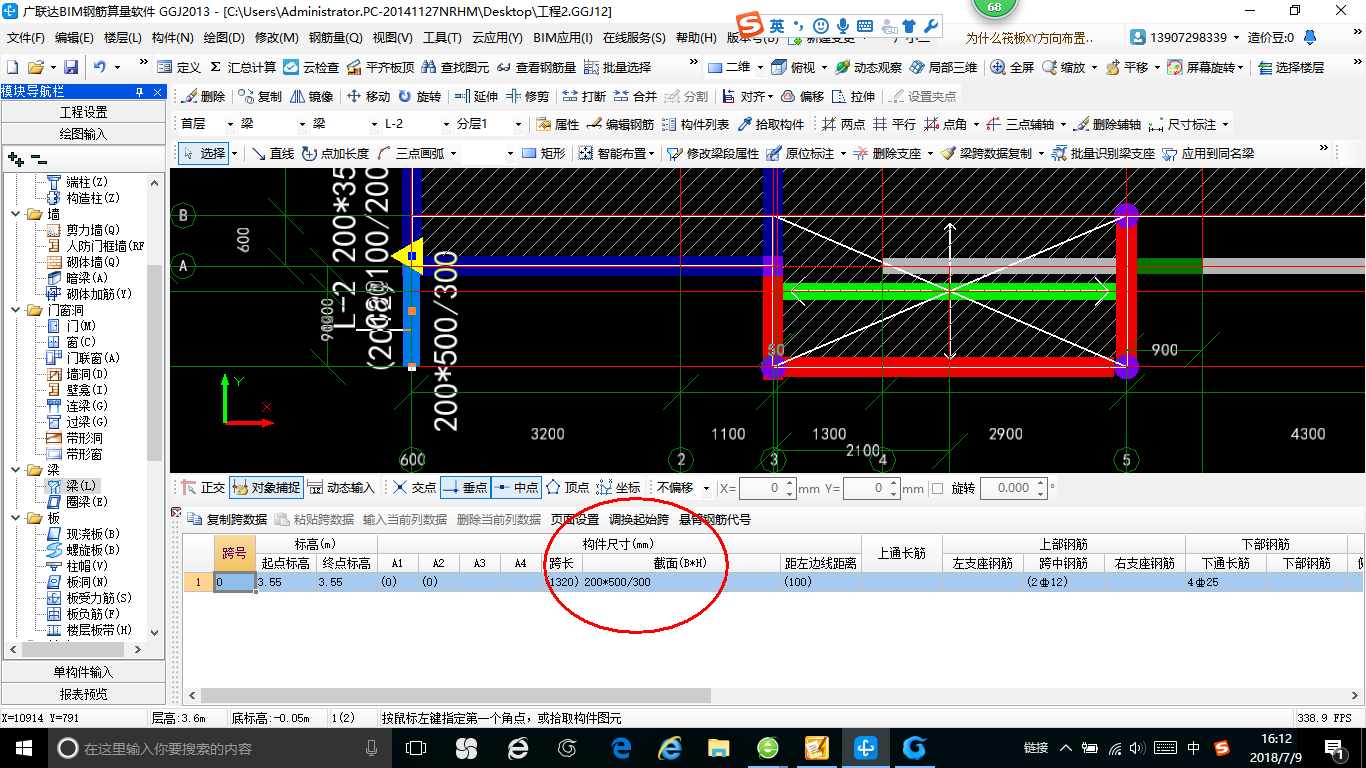Click 移动 move tool
1366x768 pixels.
pos(367,97)
